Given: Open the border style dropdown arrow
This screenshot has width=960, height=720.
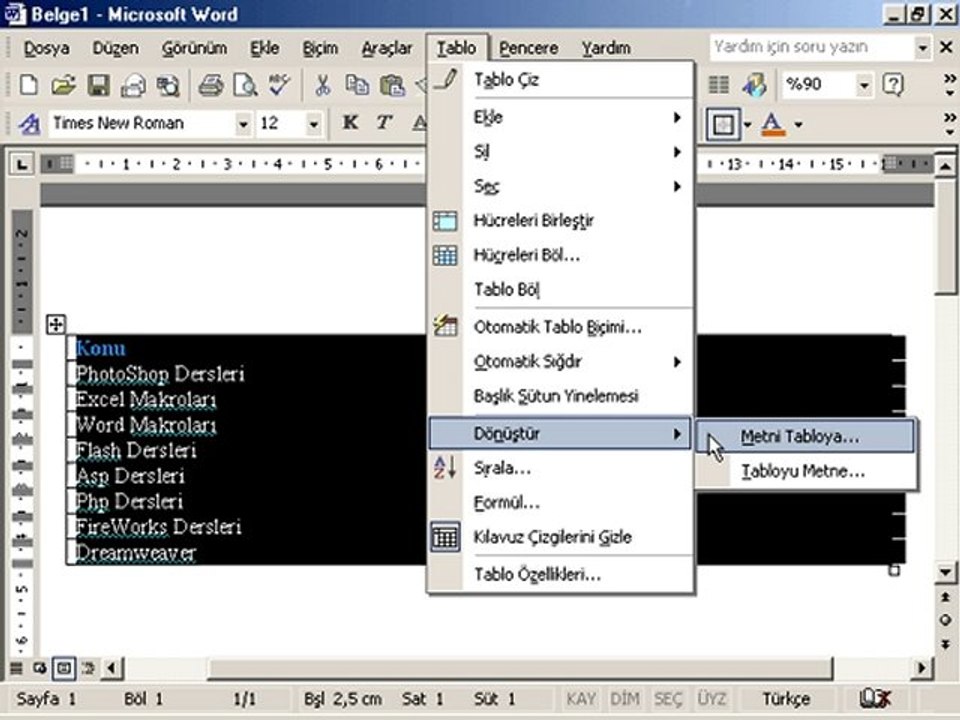Looking at the screenshot, I should [748, 124].
